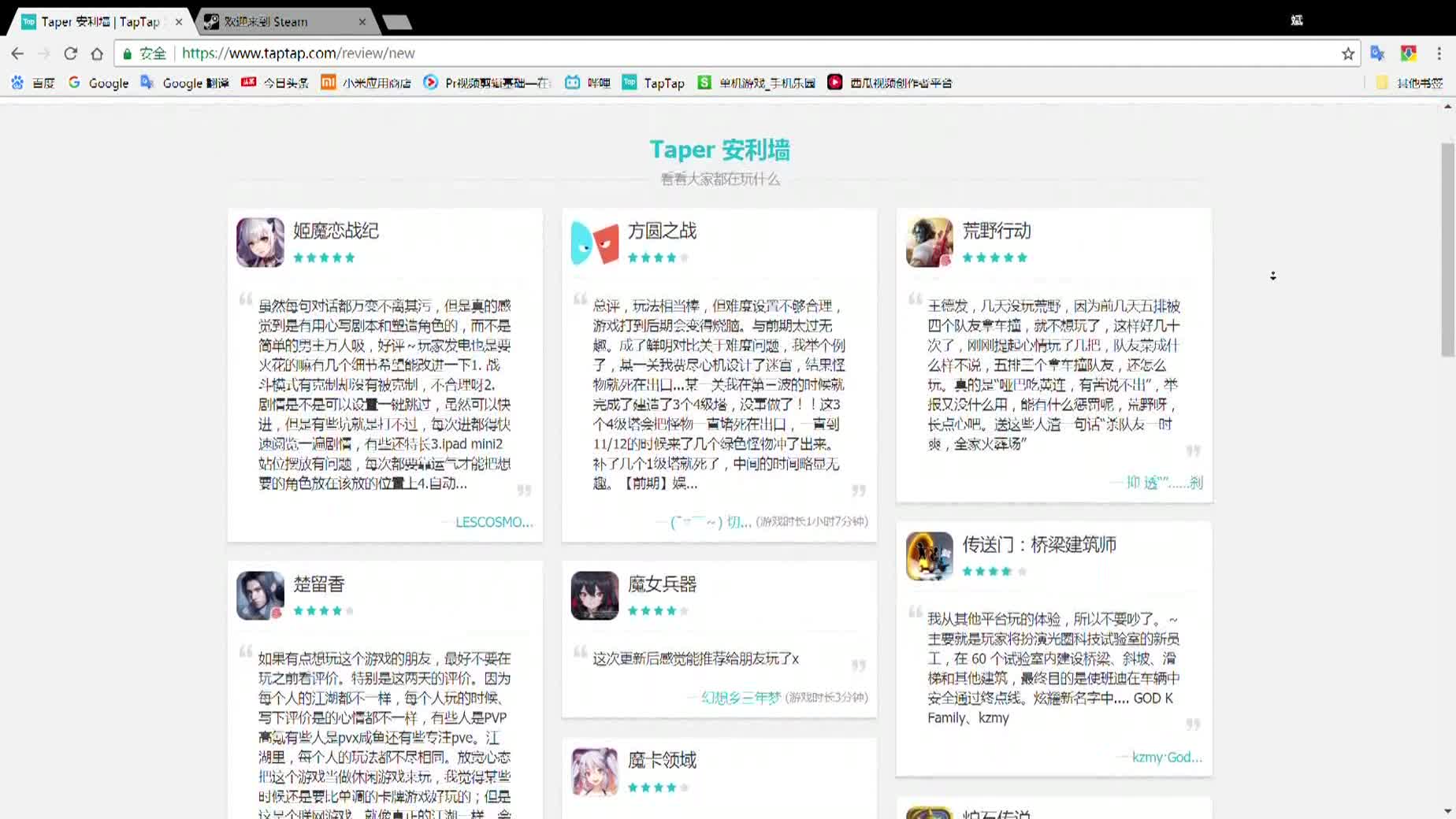Open the 方圆之战 reviewer name link

pos(710,521)
